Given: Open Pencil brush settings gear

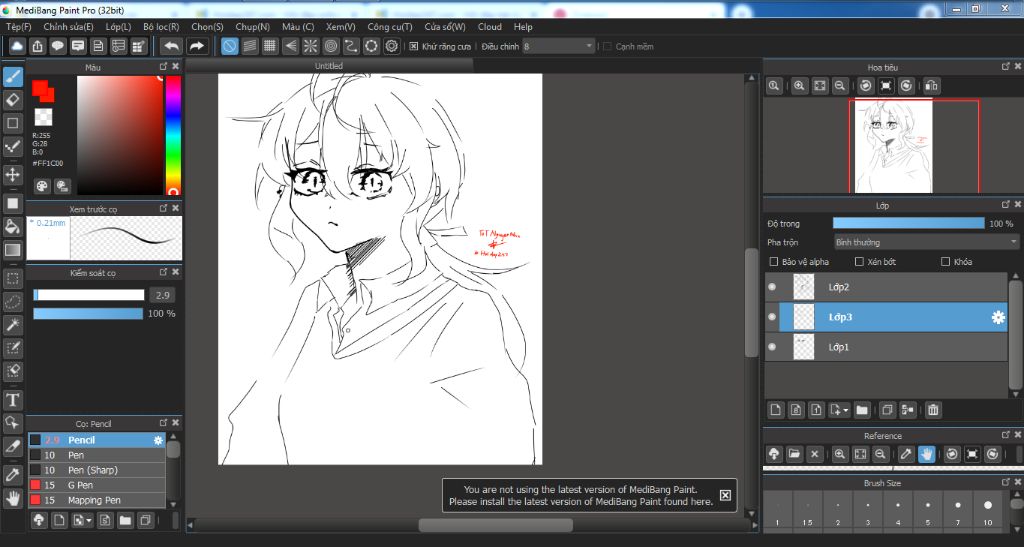Looking at the screenshot, I should pos(158,441).
